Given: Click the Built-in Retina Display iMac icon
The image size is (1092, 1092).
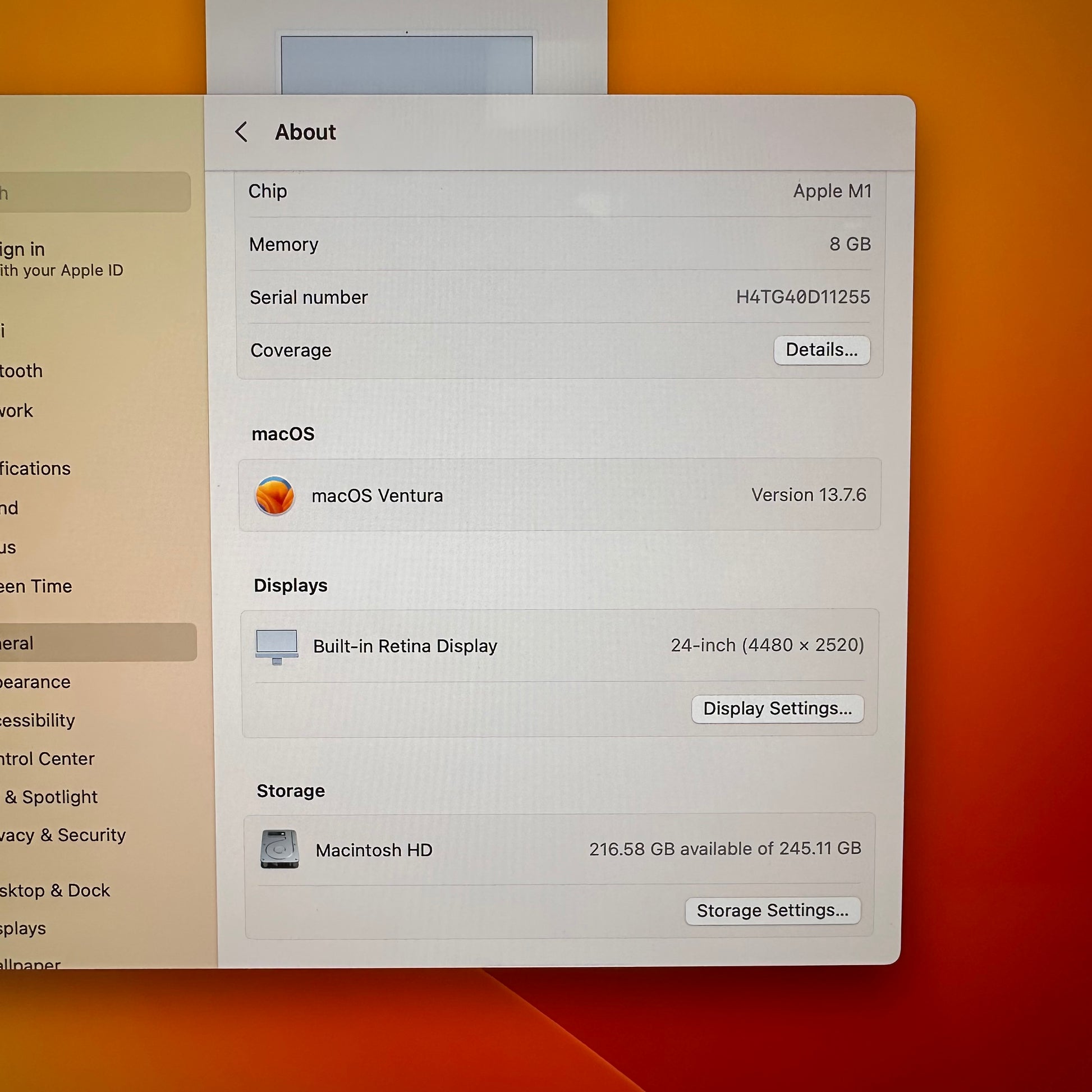Looking at the screenshot, I should [x=277, y=646].
